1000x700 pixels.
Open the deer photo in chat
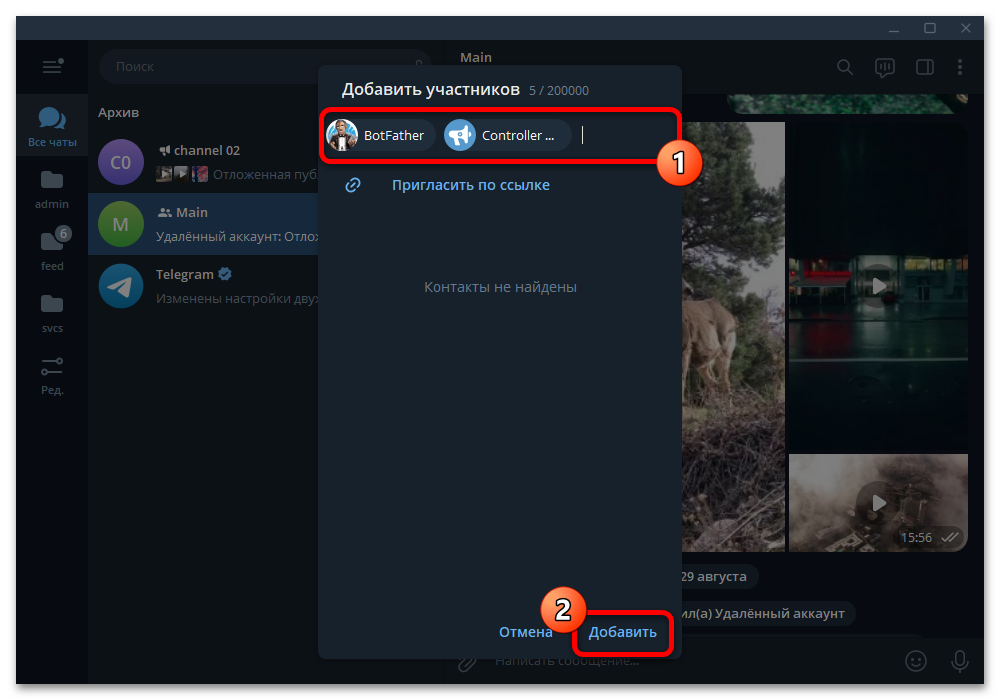(x=733, y=337)
